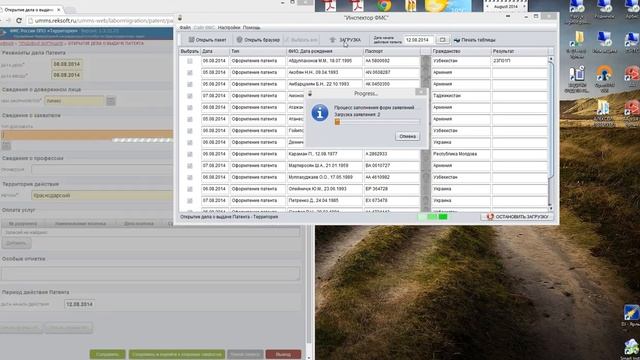Click the ОСТАНОВИТЬ ЗАГРУЗКУ lifebuoy icon

pos(490,217)
